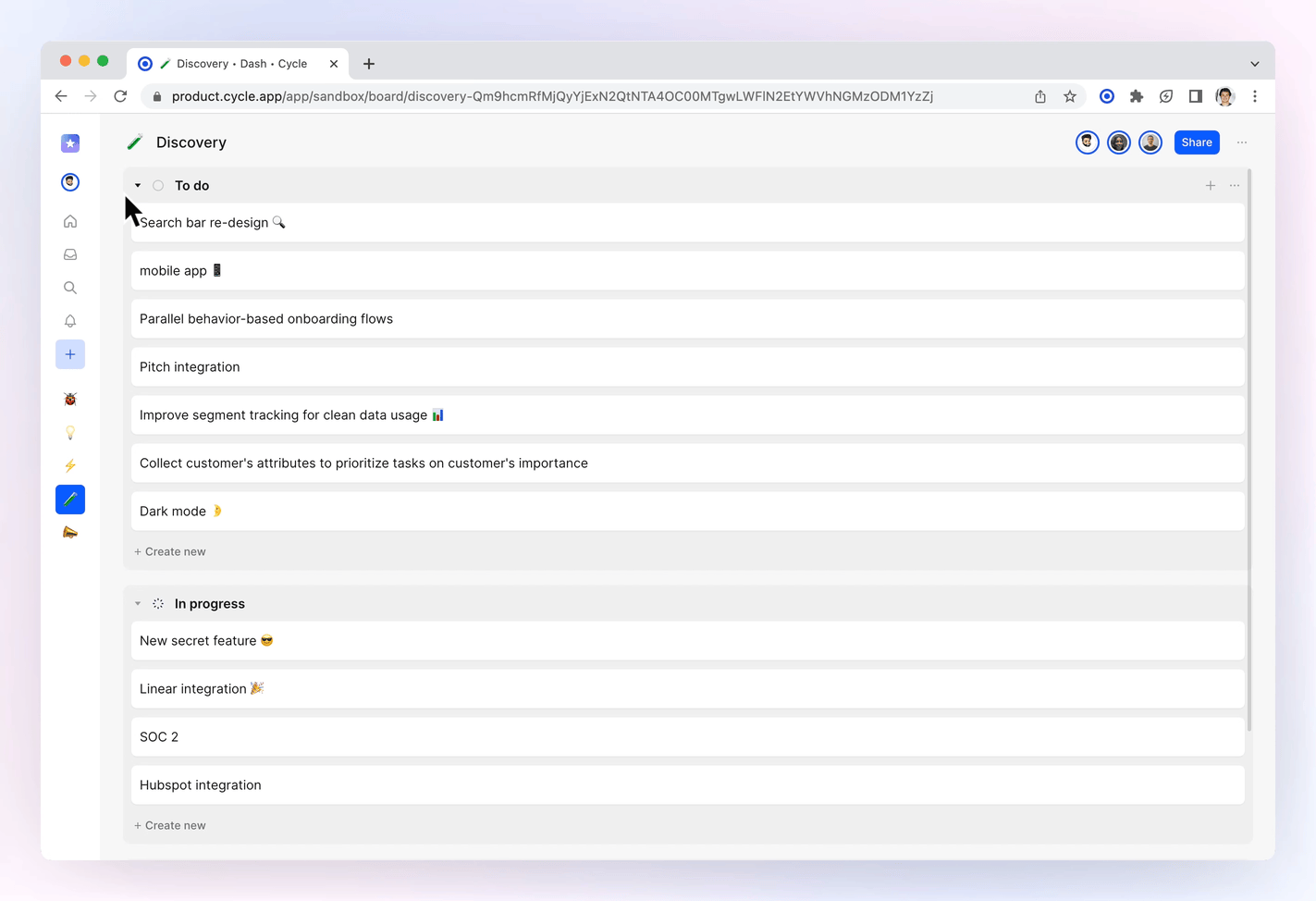Open the ladybug bugs board
Screen dimensions: 1316x901
(70, 400)
